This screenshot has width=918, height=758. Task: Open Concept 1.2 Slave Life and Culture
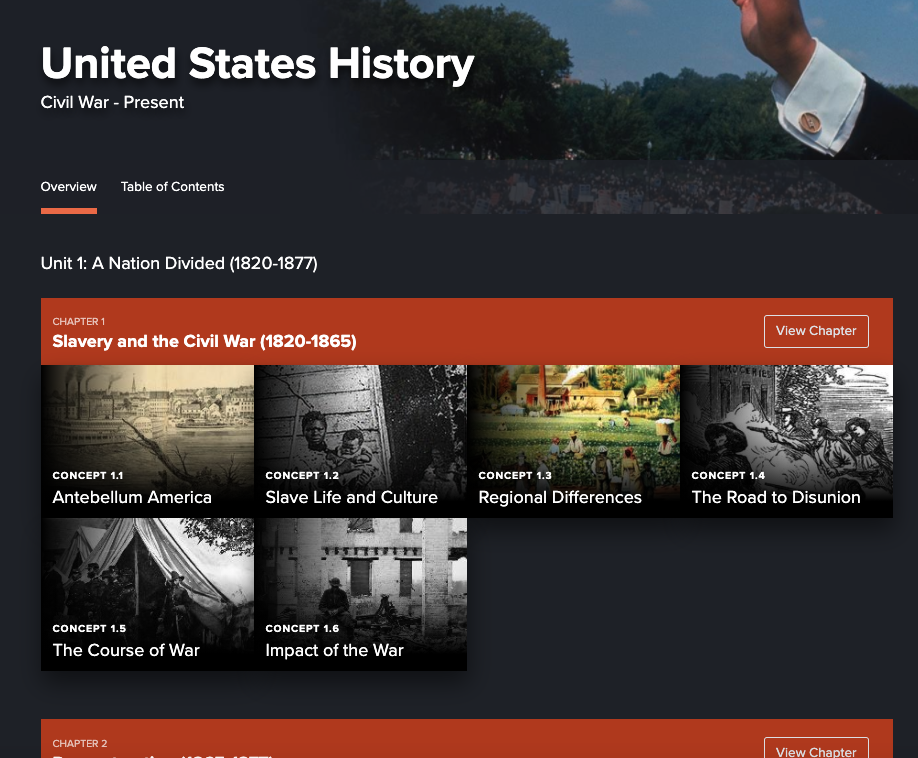361,441
